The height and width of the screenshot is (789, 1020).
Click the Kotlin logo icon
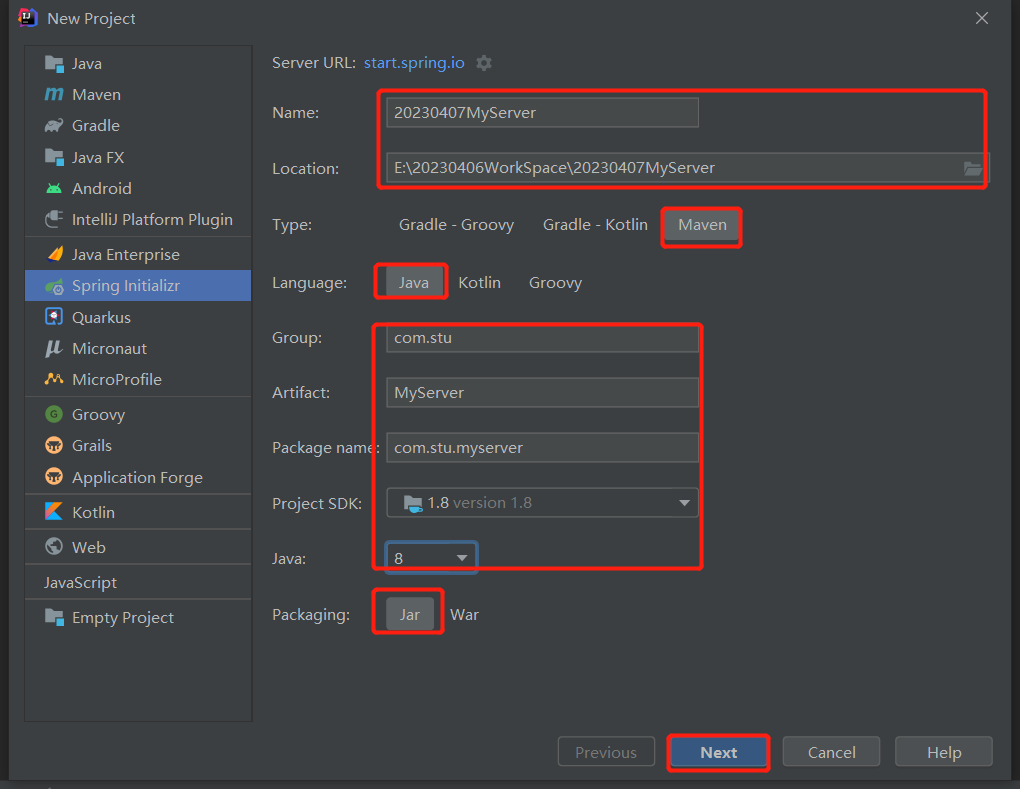[54, 512]
